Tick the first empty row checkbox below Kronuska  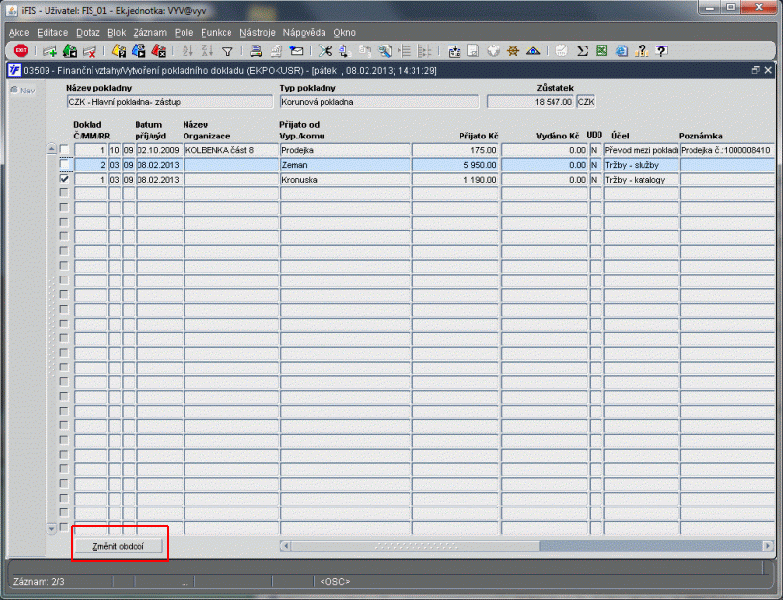coord(64,192)
